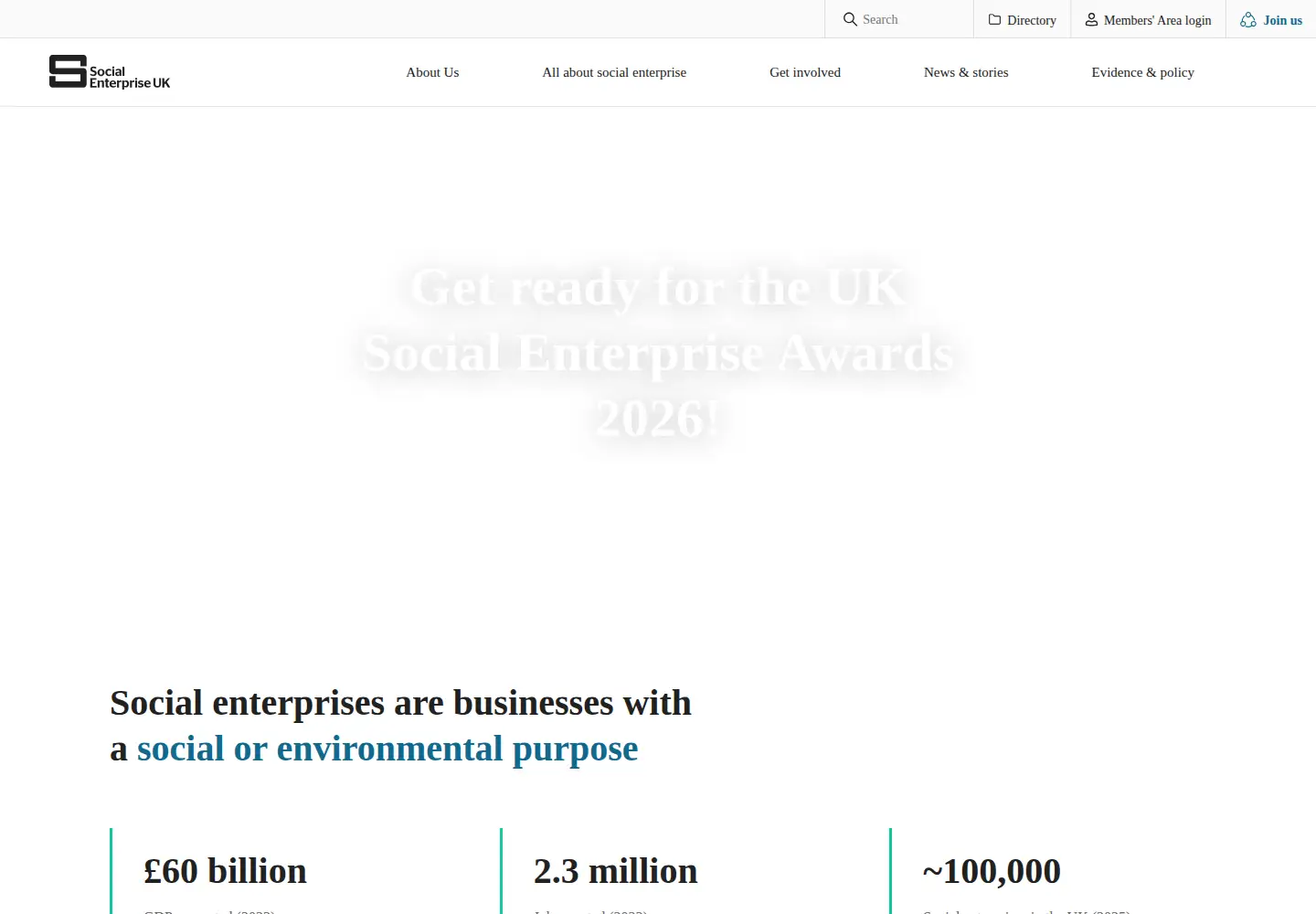Open the Directory link
1316x914 pixels.
pos(1022,19)
